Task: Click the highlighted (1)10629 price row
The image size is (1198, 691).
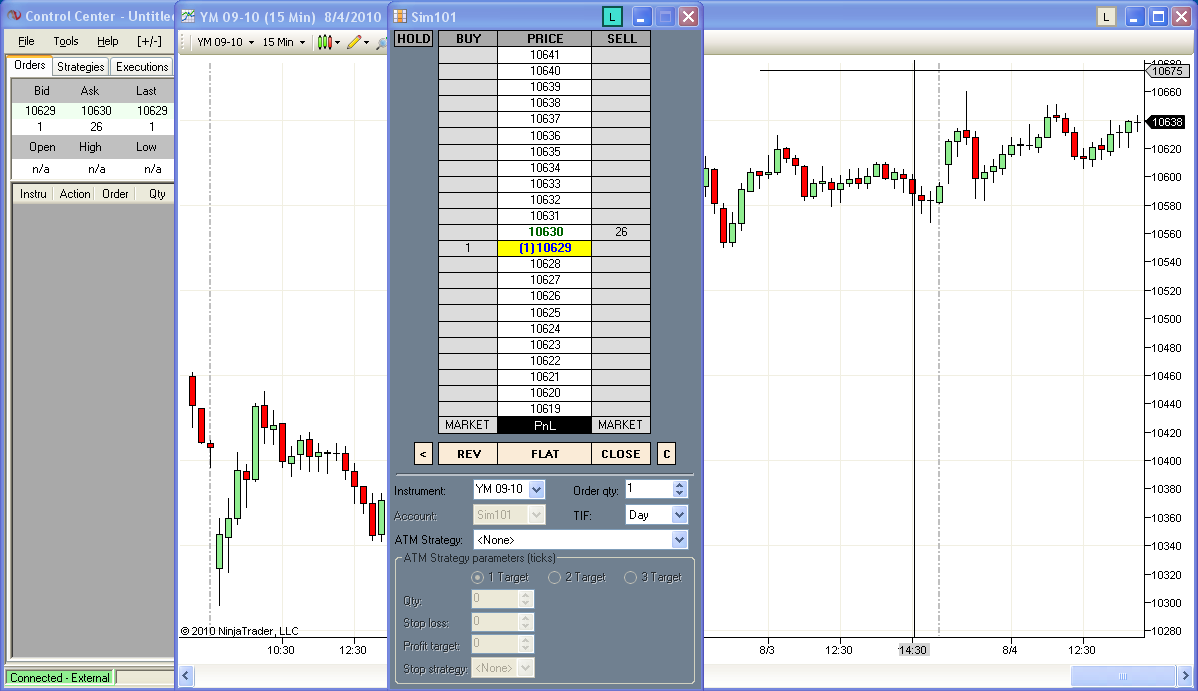Action: click(545, 248)
